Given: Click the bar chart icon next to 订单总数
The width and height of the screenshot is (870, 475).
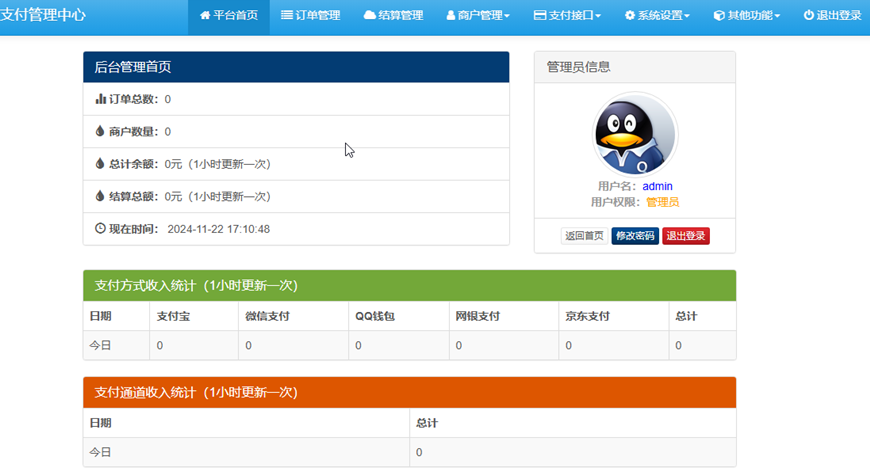Looking at the screenshot, I should pos(100,99).
